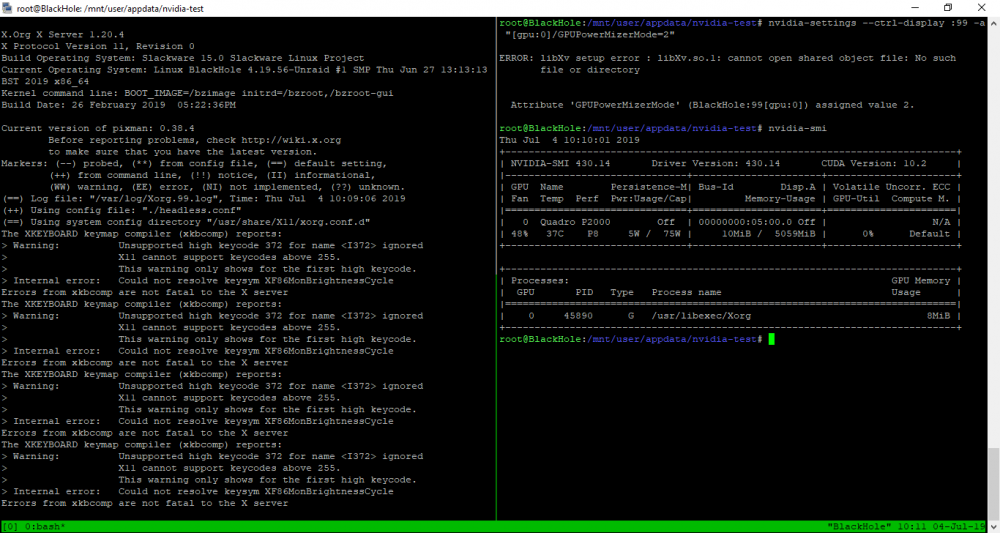Screen dimensions: 1000x533
Task: Click the Kernel command line BOOT_IMAGE text
Action: point(198,93)
